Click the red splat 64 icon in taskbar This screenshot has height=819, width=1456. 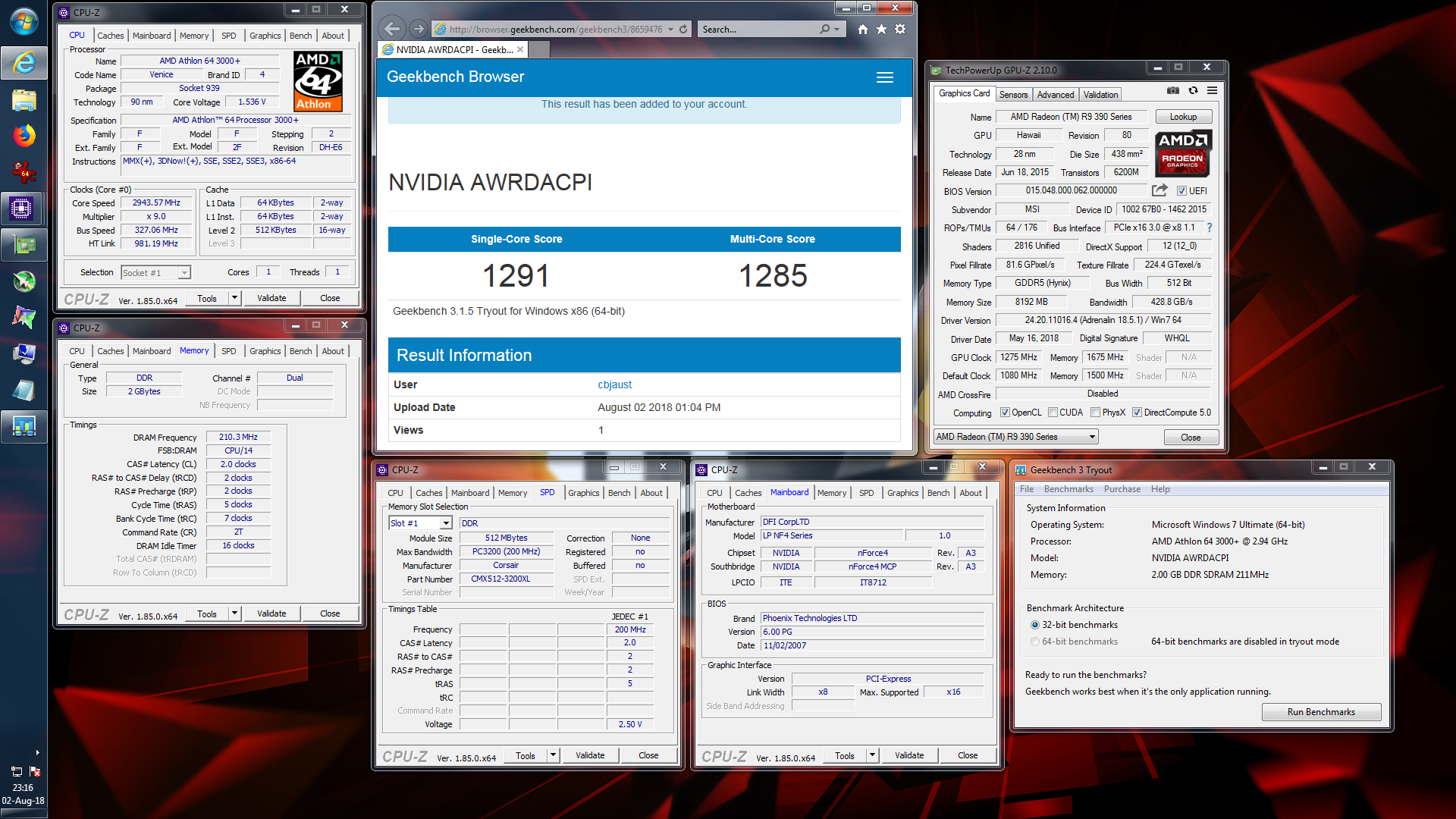[24, 172]
